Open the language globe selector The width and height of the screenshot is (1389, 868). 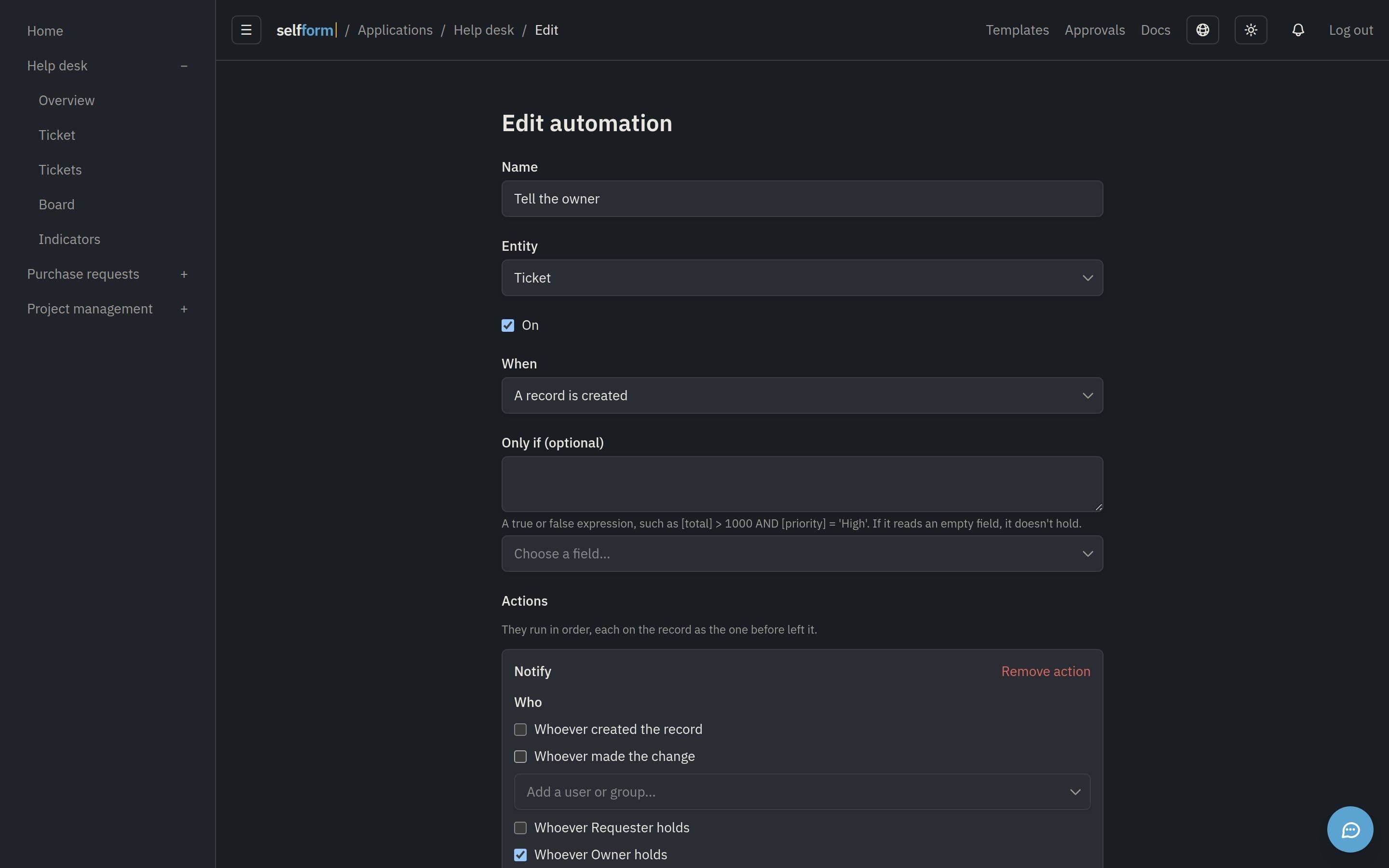tap(1202, 30)
